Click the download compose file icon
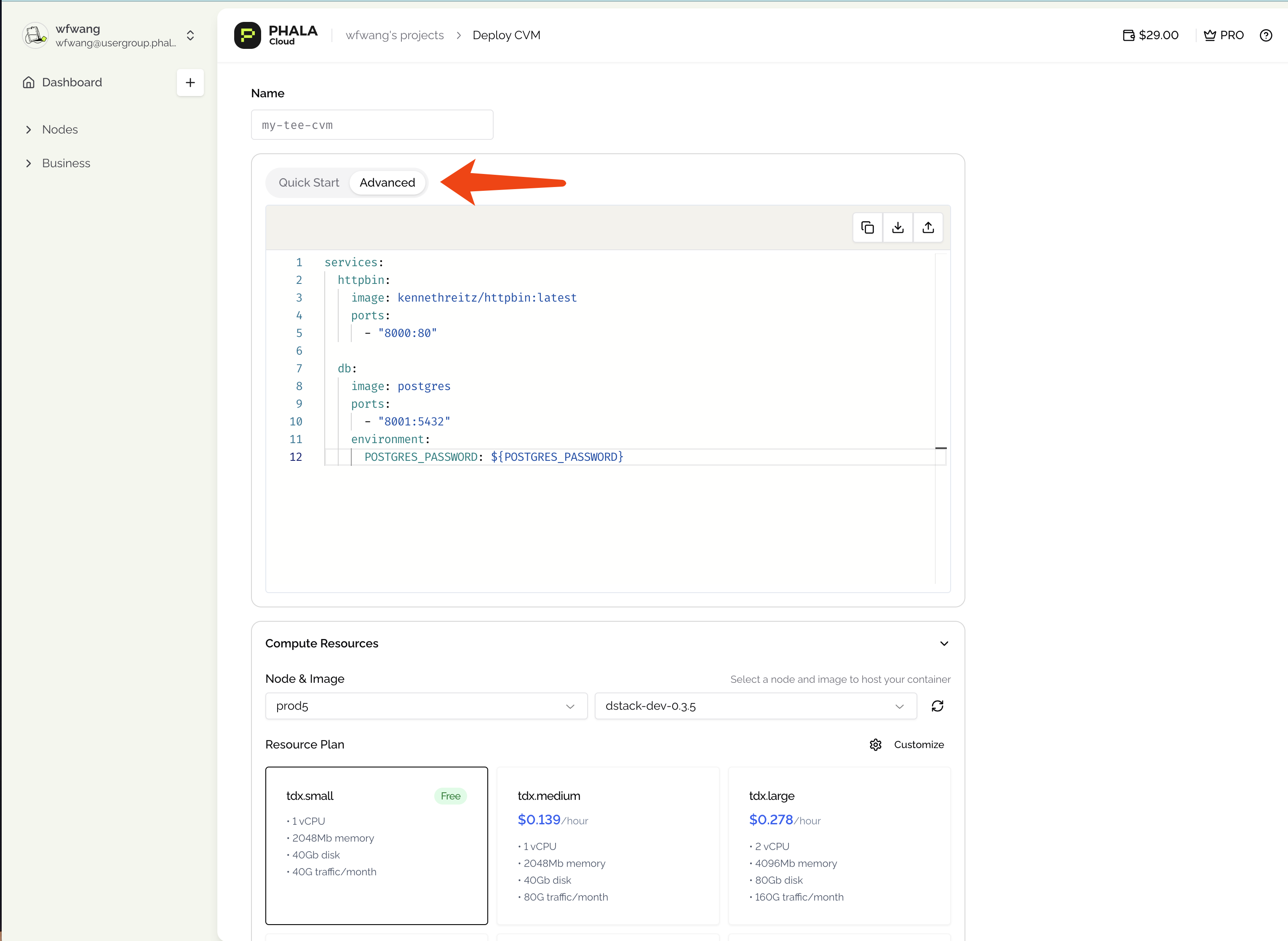This screenshot has height=941, width=1288. [898, 227]
